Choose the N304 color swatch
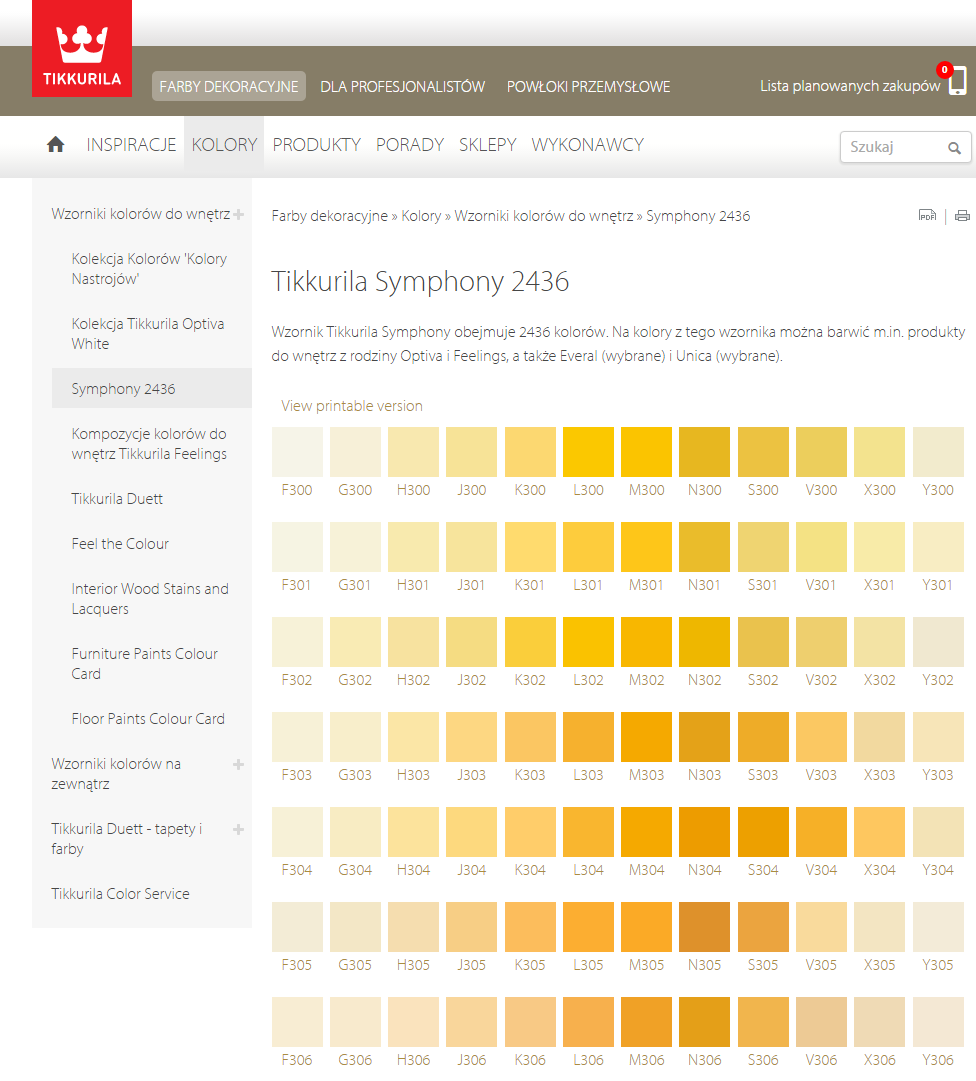Screen dimensions: 976x1081 point(704,832)
